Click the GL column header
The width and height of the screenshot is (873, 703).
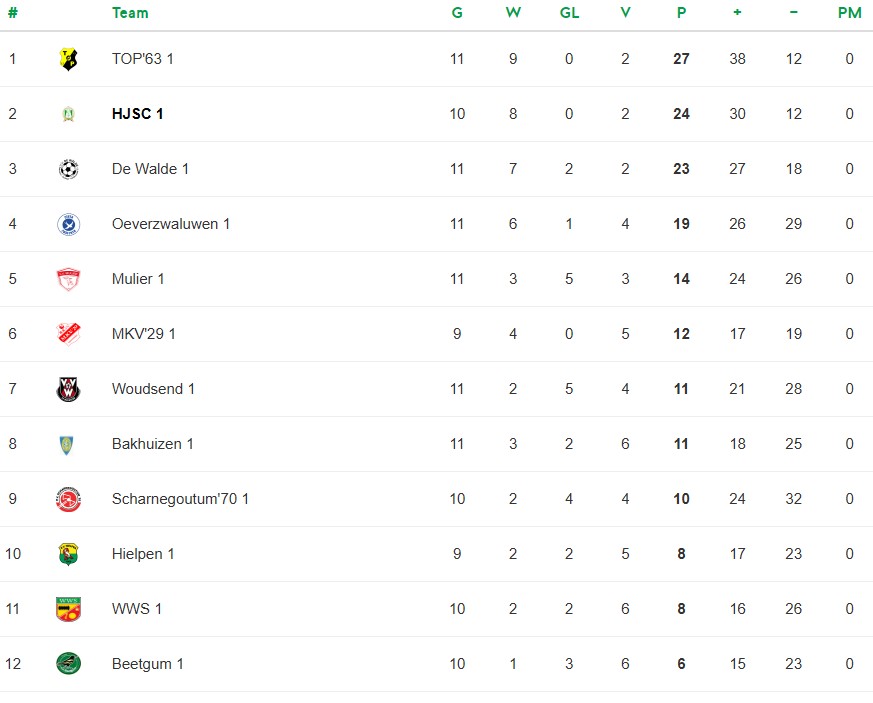click(x=569, y=13)
